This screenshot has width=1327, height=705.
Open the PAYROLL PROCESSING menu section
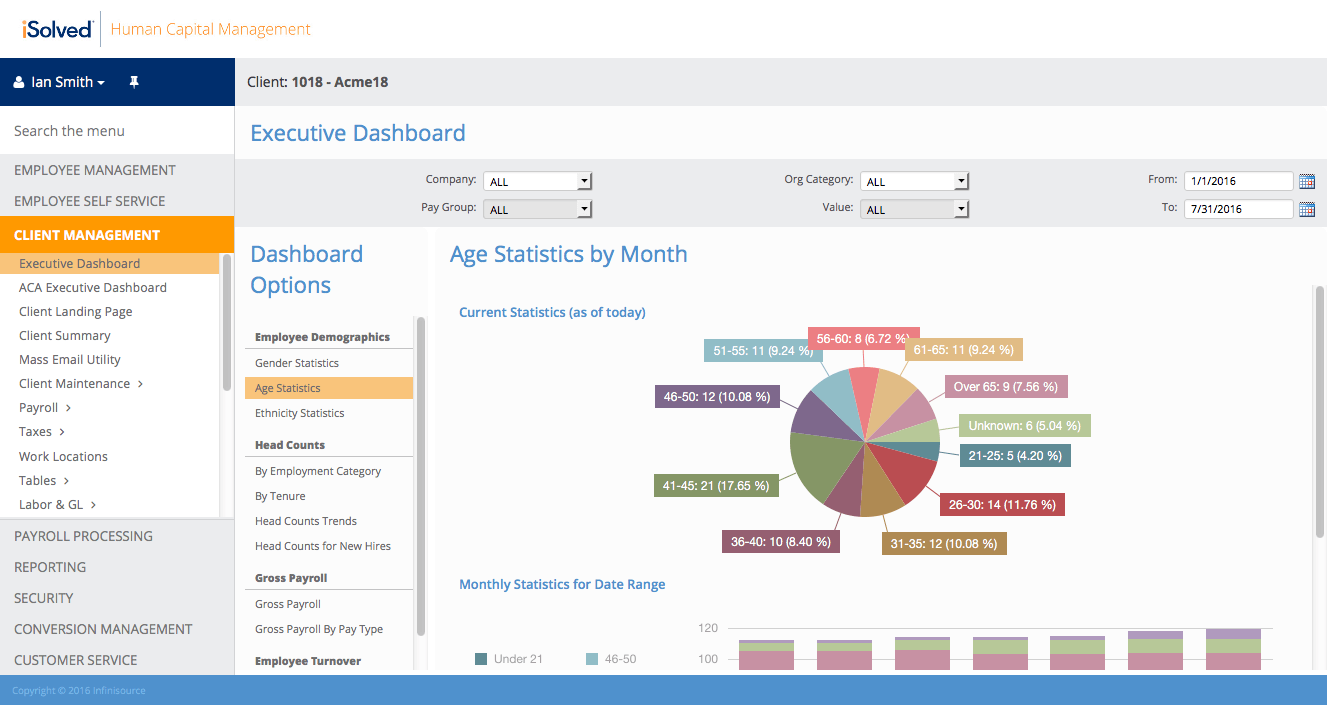click(117, 536)
